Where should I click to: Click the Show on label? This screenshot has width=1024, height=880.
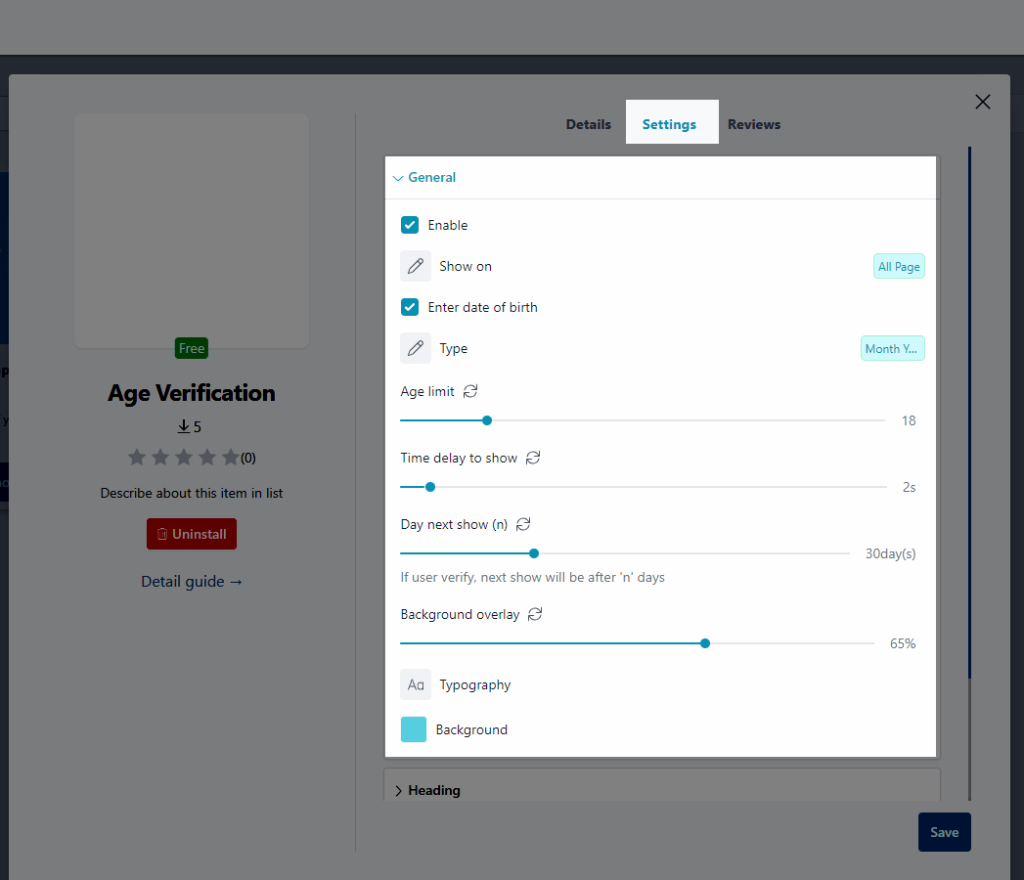pyautogui.click(x=465, y=266)
